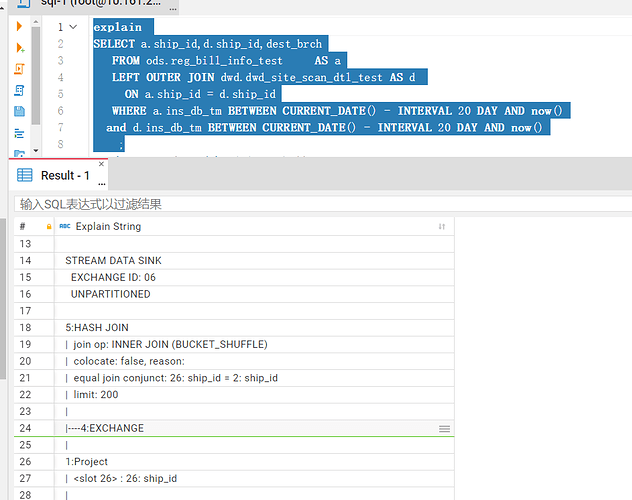Open the row menu icon on 4:EXCHANGE row

pos(444,428)
